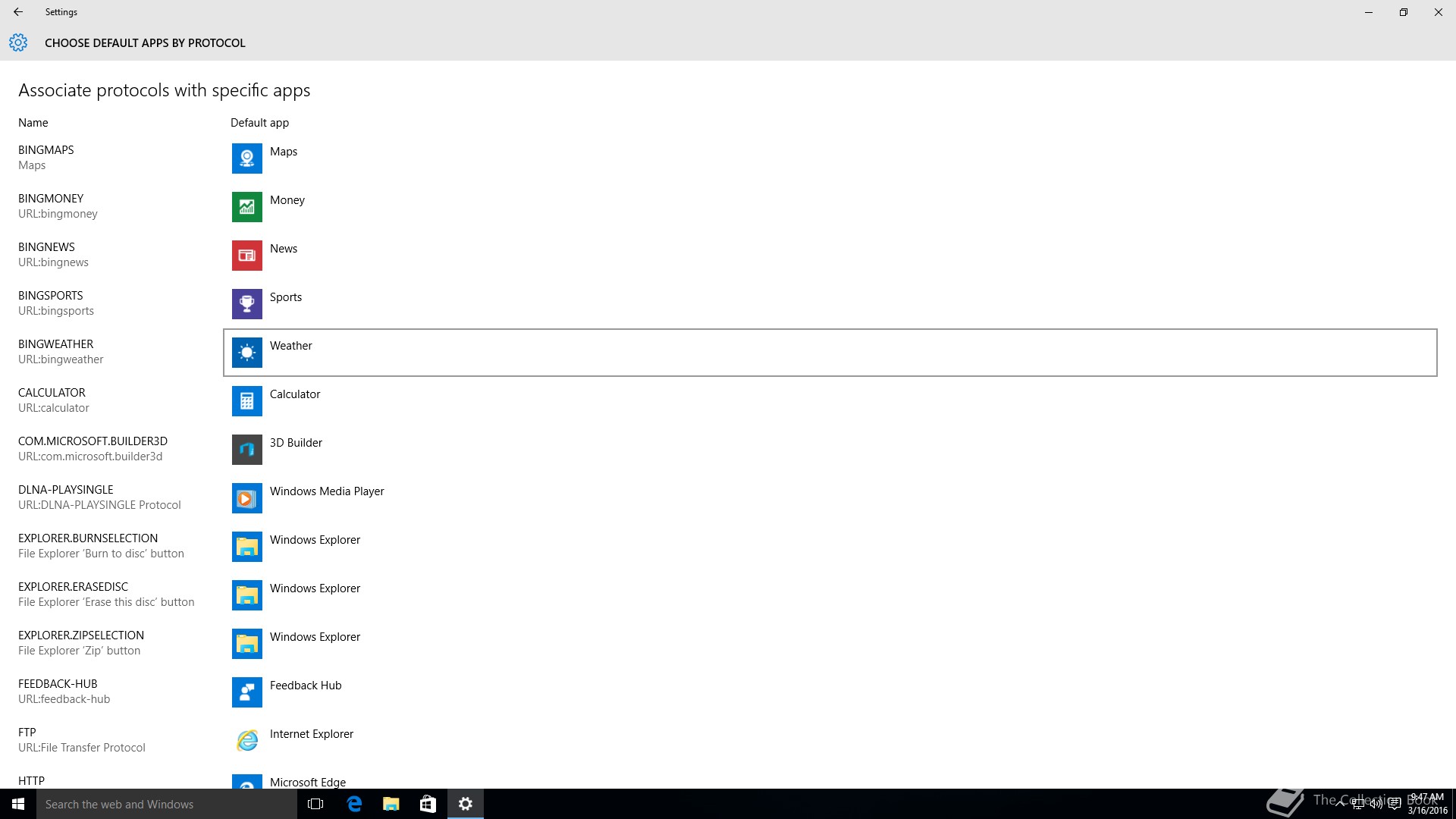Screen dimensions: 1456x819
Task: Click the 'Default app' column header
Action: coord(259,123)
